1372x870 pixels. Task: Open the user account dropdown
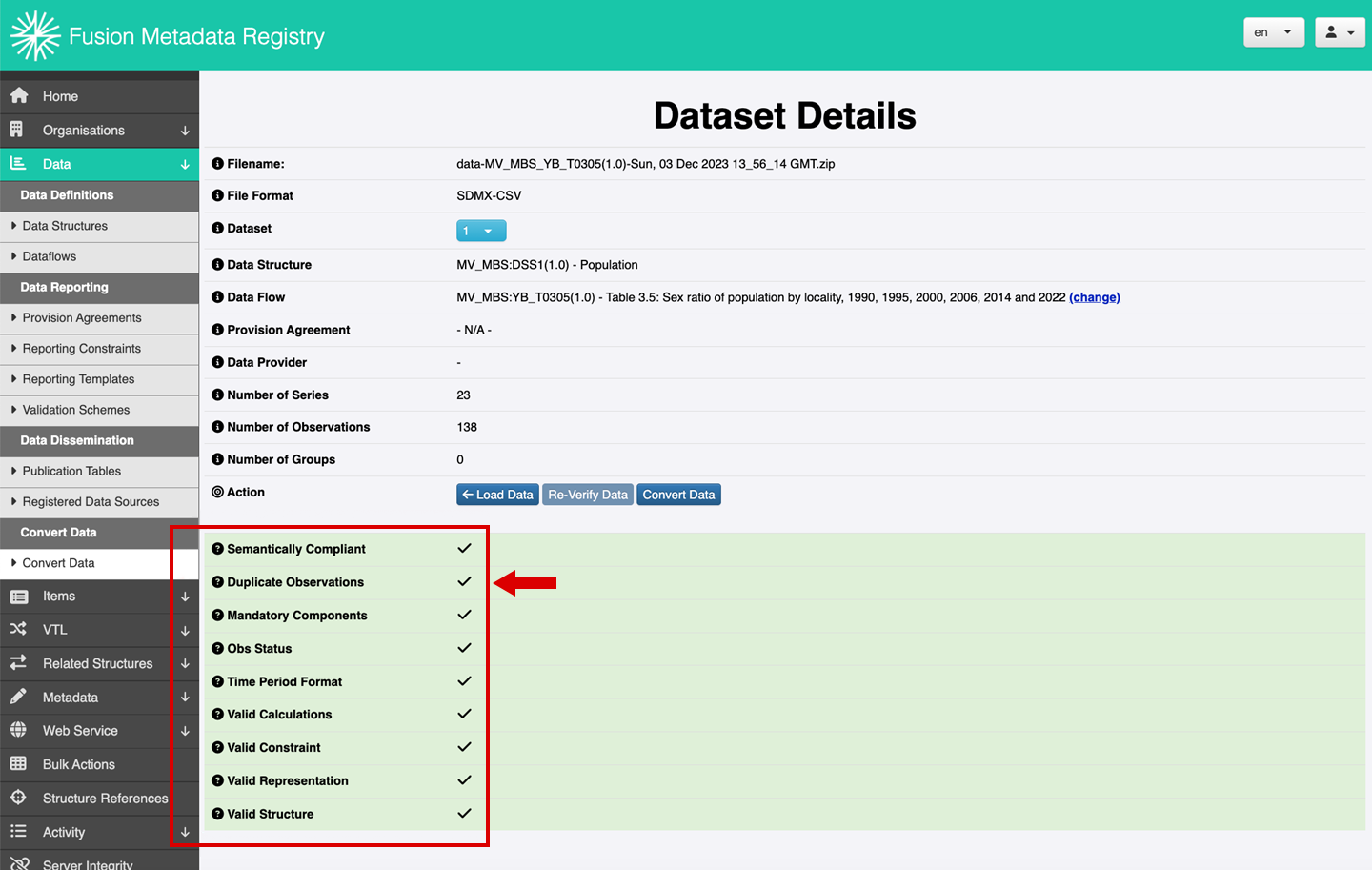pyautogui.click(x=1340, y=32)
